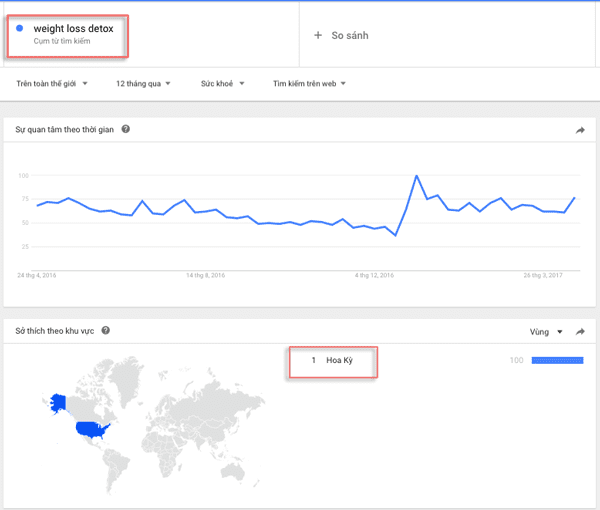This screenshot has height=510, width=600.
Task: Open the Vùng region type dropdown
Action: [546, 331]
